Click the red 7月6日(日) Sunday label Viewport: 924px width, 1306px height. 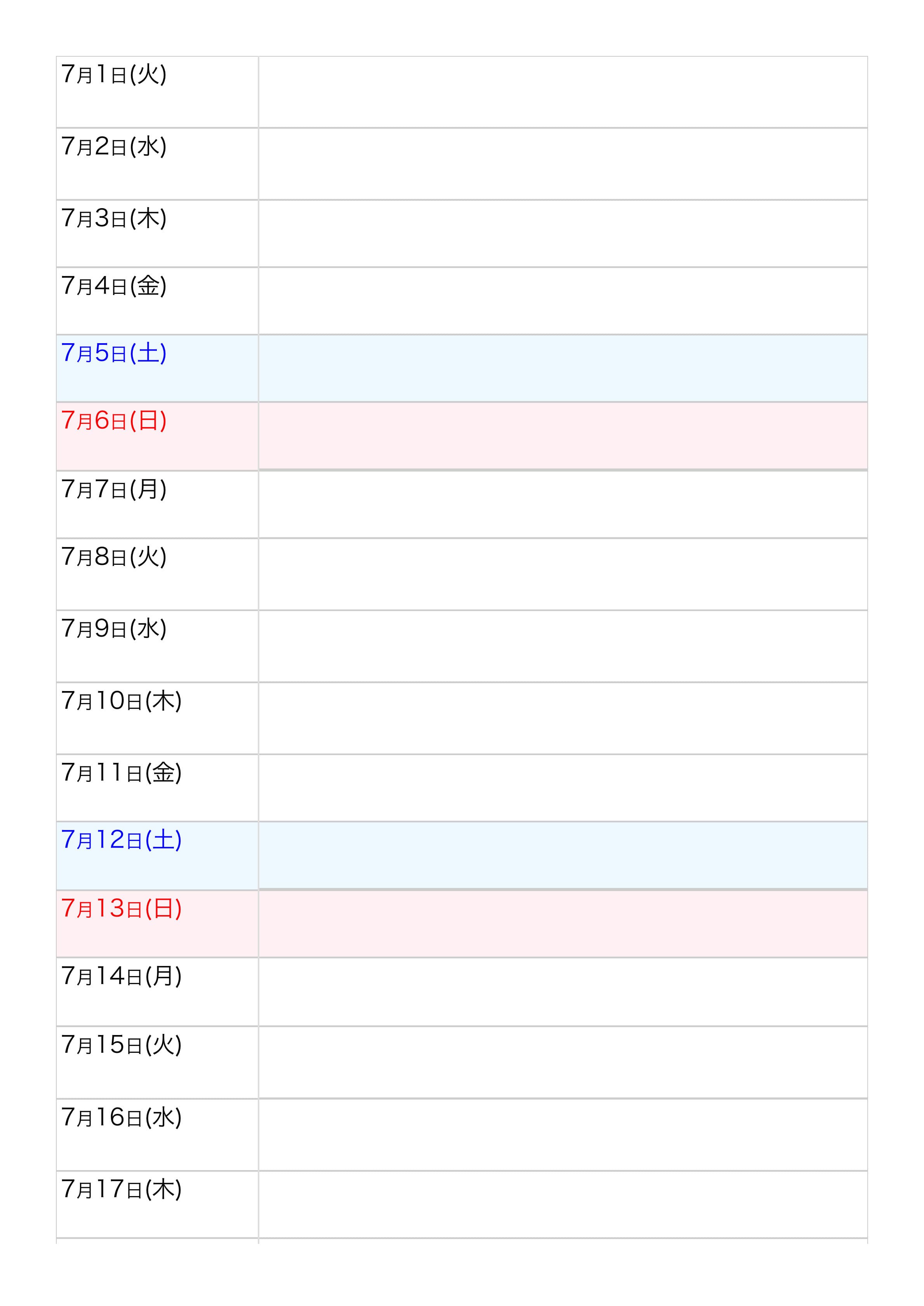tap(114, 421)
